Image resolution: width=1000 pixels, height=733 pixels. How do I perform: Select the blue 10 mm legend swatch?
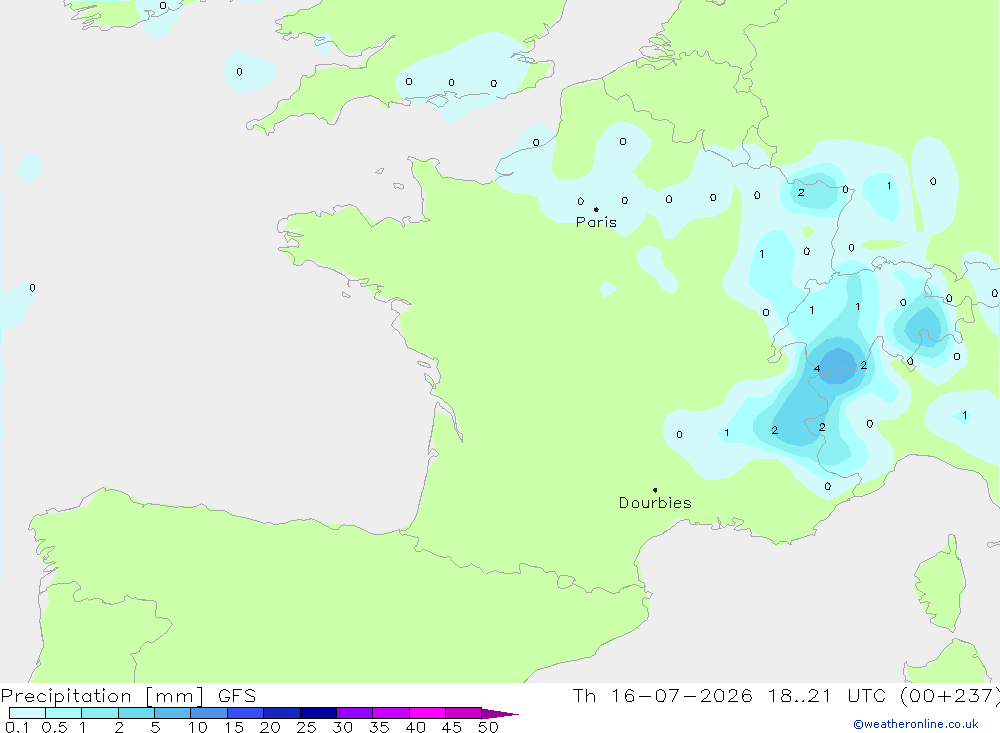coord(209,713)
